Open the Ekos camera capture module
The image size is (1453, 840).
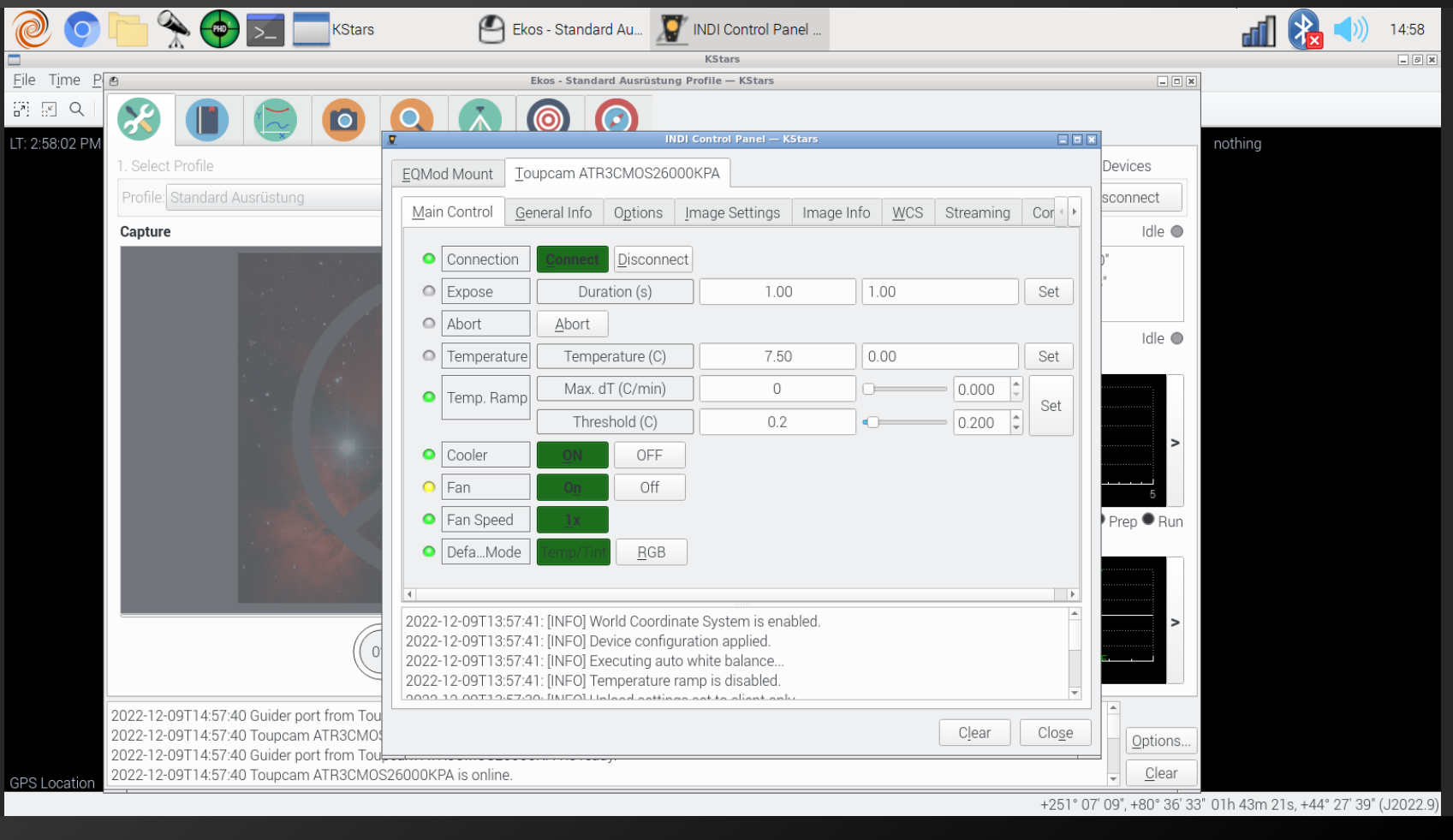coord(344,119)
